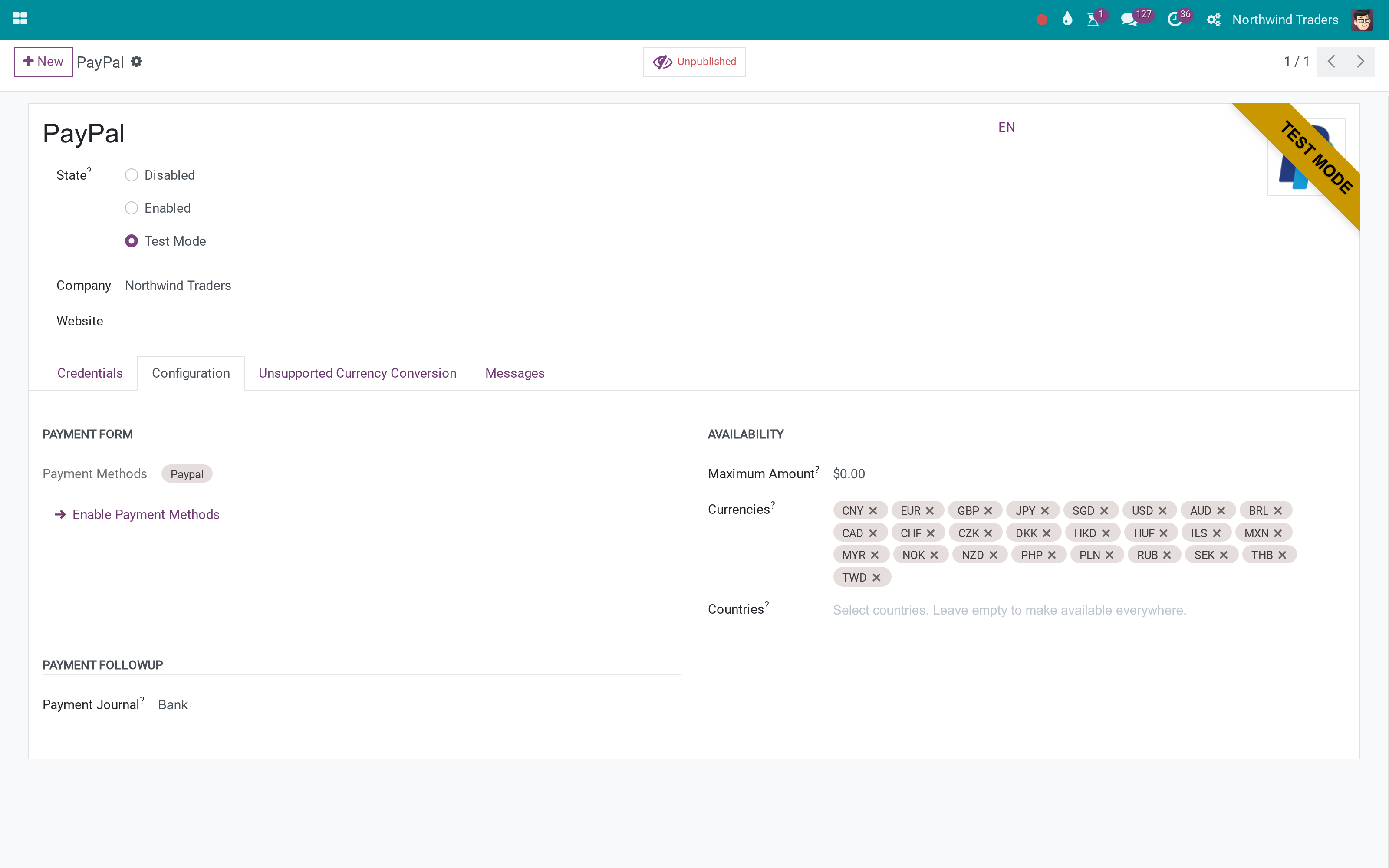Click the PayPal breadcrumb title

point(100,62)
